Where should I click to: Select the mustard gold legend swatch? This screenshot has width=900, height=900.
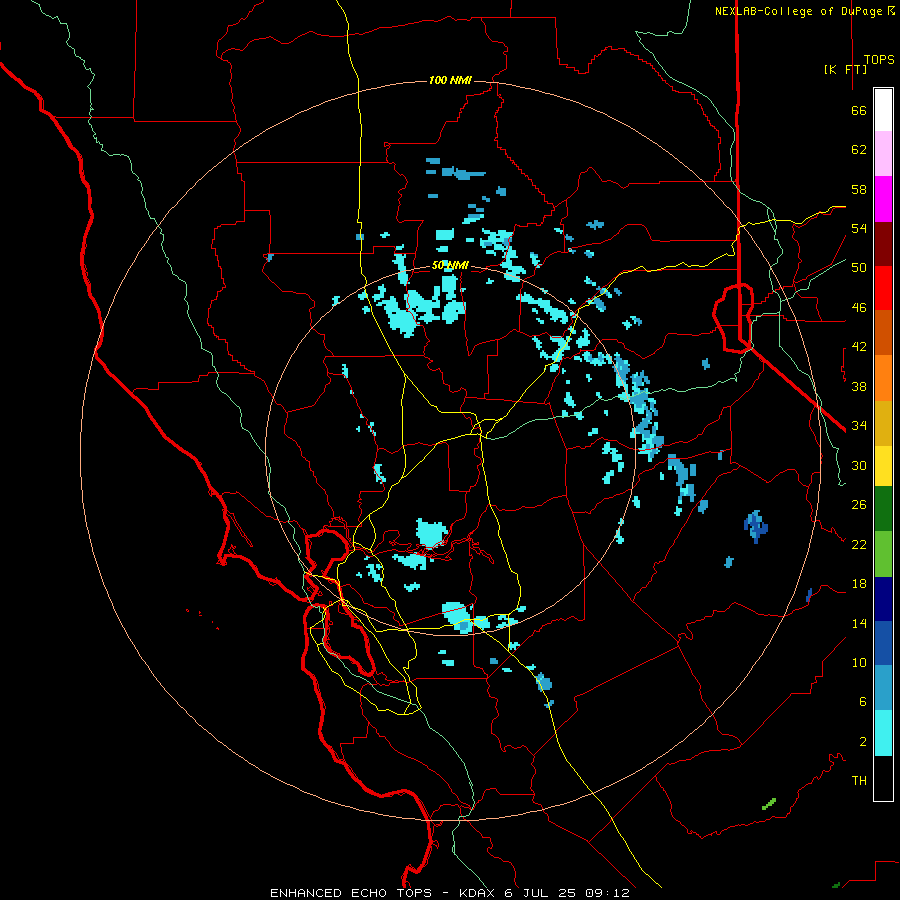click(x=883, y=423)
